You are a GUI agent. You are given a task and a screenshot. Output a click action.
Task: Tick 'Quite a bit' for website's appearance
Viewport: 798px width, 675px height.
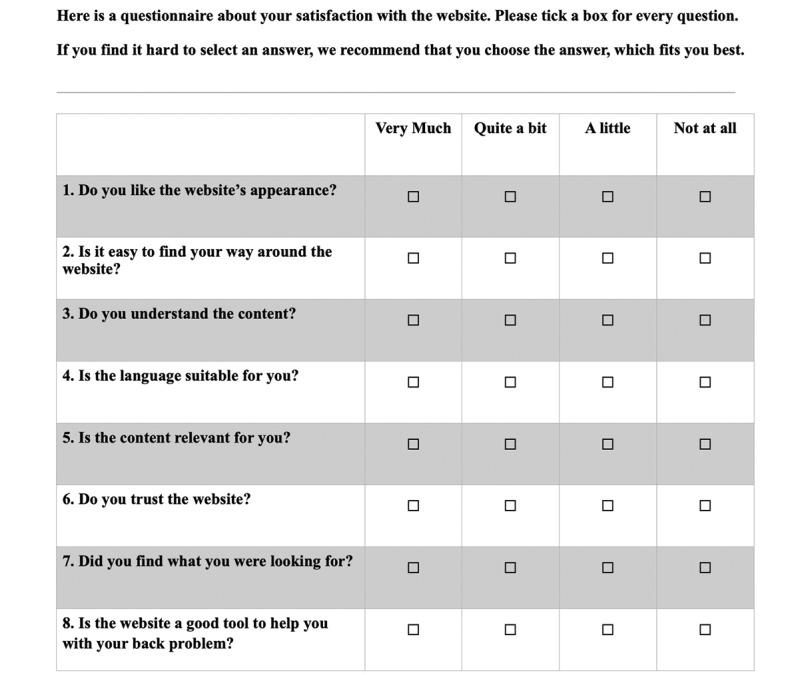point(510,197)
